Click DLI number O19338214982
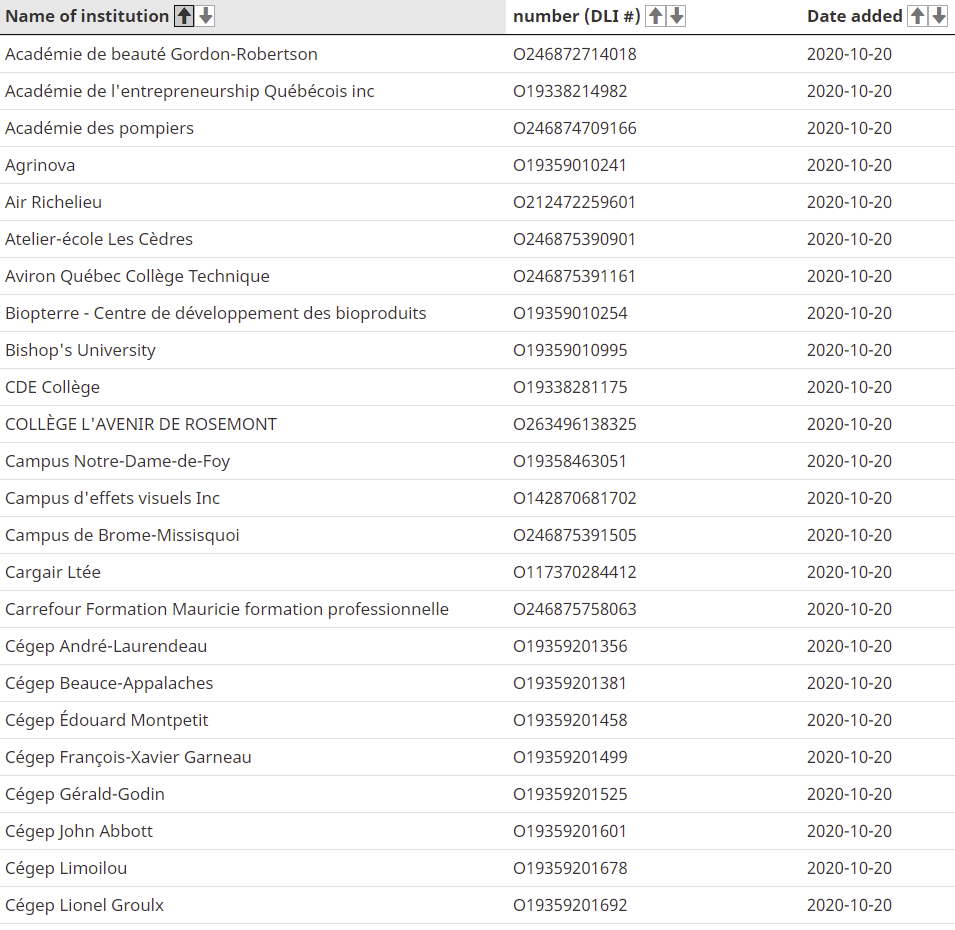The width and height of the screenshot is (955, 930). coord(569,91)
